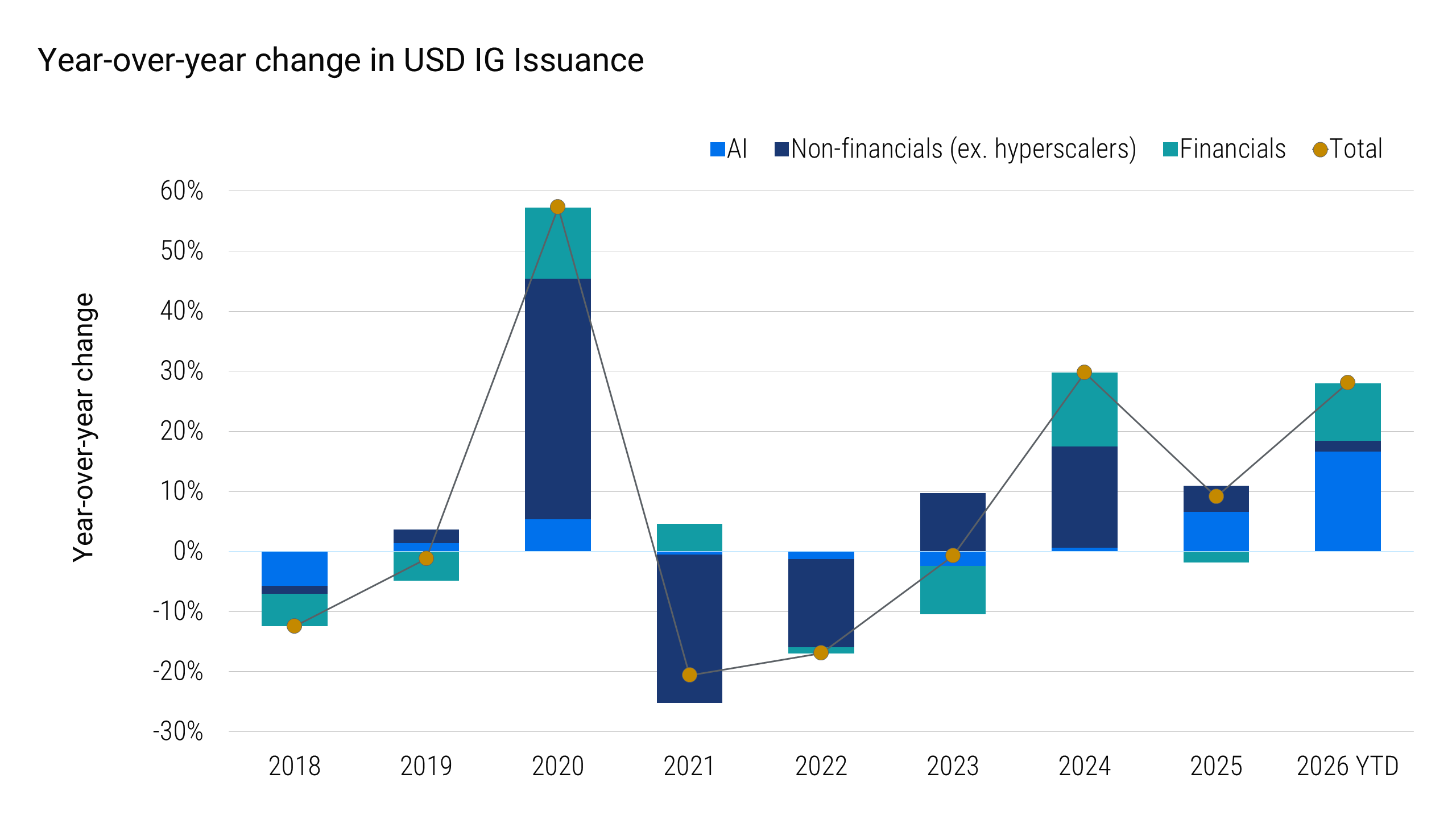1456x819 pixels.
Task: Click the 2024 Non-financials bar segment
Action: coord(1085,497)
